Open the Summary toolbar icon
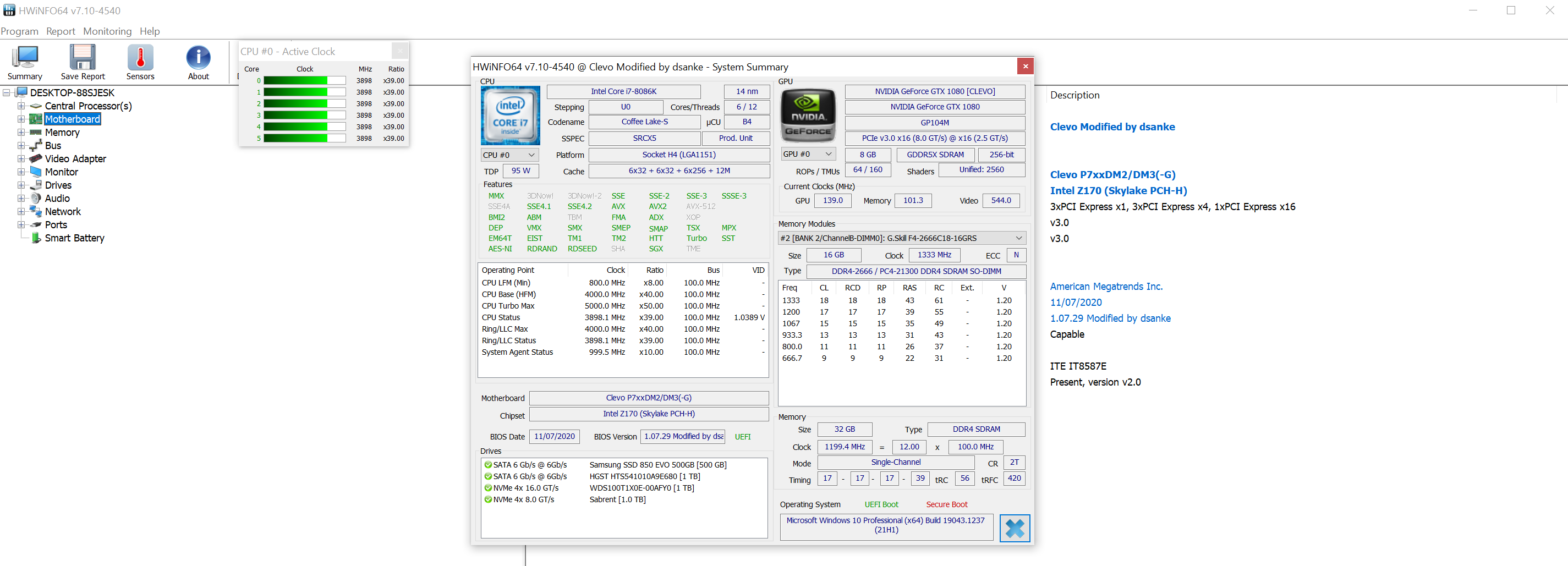Viewport: 1568px width, 566px height. point(25,58)
